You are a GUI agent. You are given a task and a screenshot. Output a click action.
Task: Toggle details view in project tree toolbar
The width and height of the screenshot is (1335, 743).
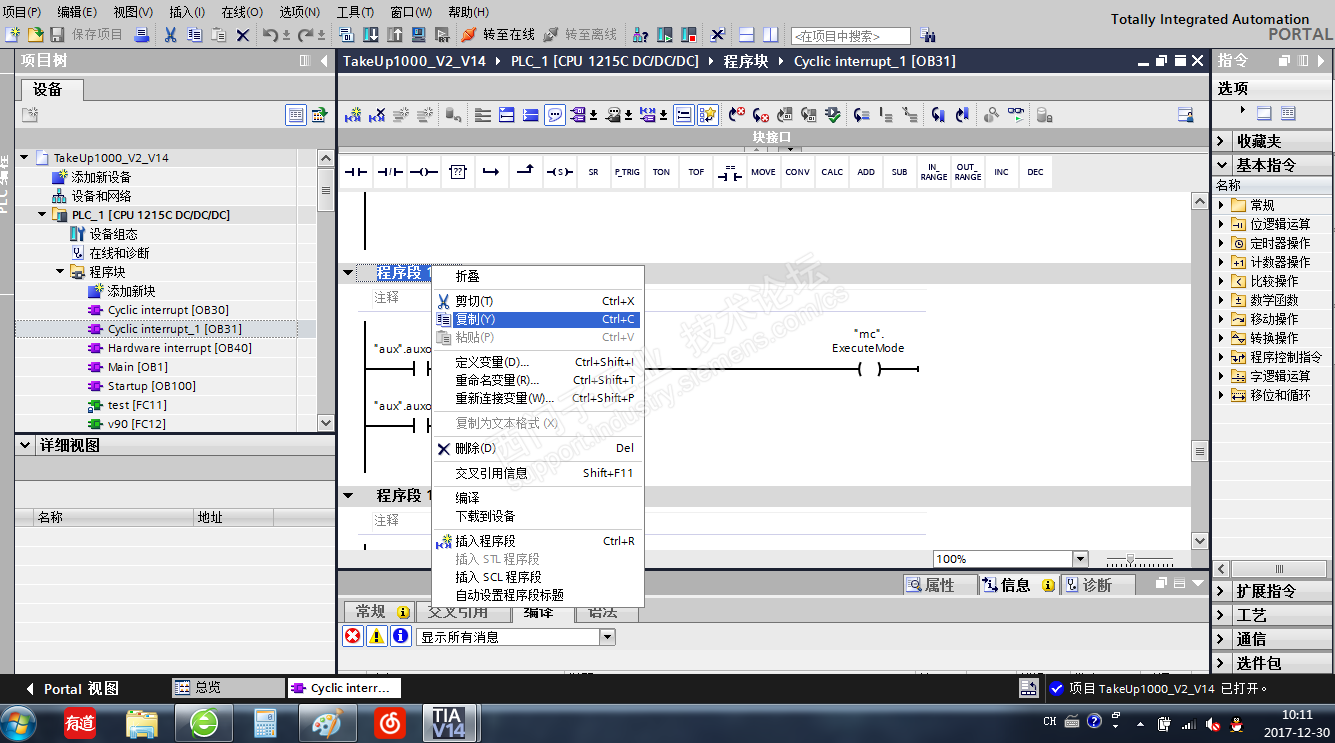click(296, 115)
